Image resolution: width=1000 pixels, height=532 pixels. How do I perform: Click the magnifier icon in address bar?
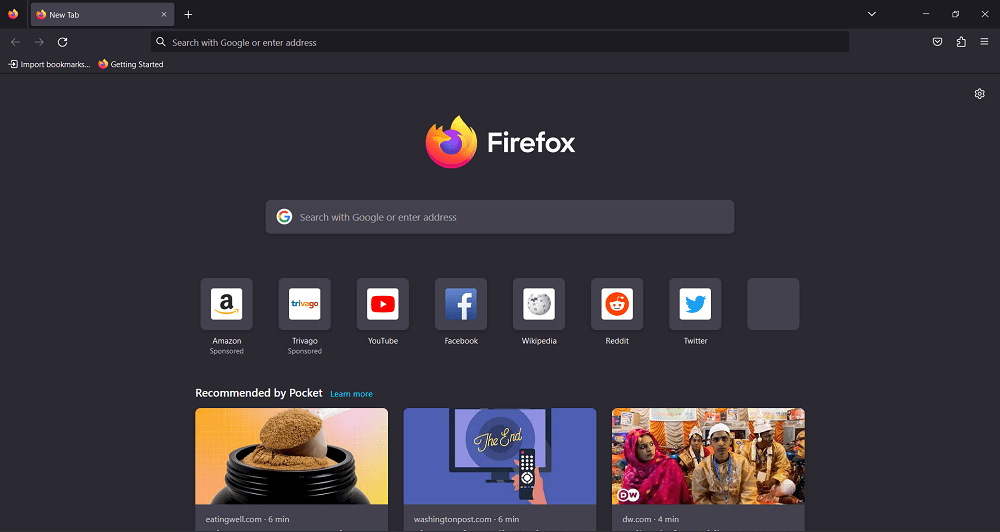pyautogui.click(x=161, y=42)
